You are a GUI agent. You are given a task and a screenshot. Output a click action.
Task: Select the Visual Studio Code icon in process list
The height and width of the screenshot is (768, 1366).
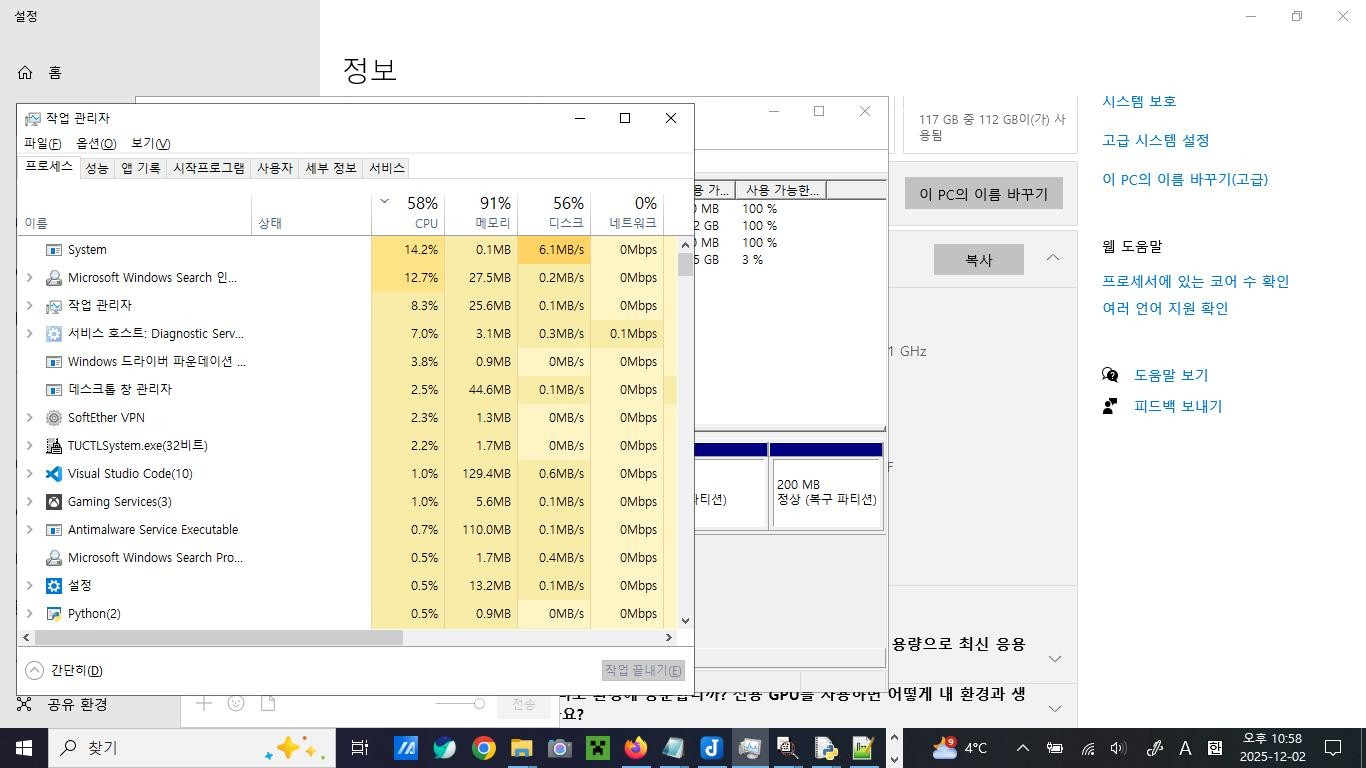[53, 473]
